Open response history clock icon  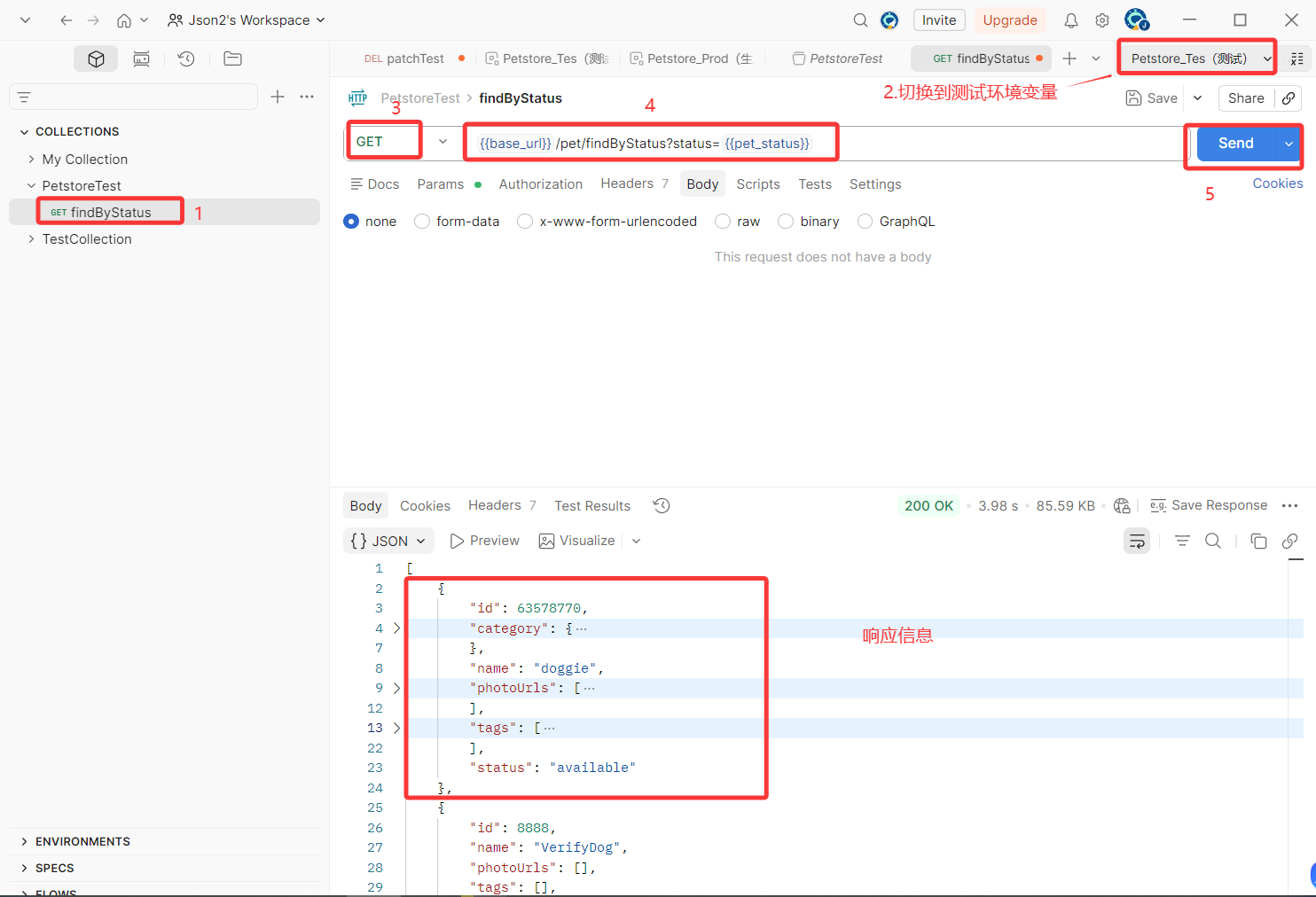point(662,505)
